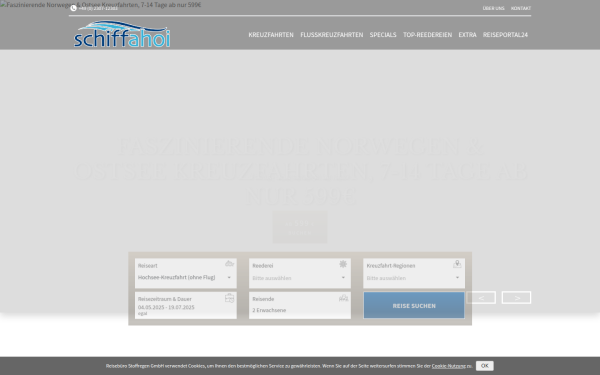Open the Flusskreuzfahrten menu

click(x=331, y=35)
